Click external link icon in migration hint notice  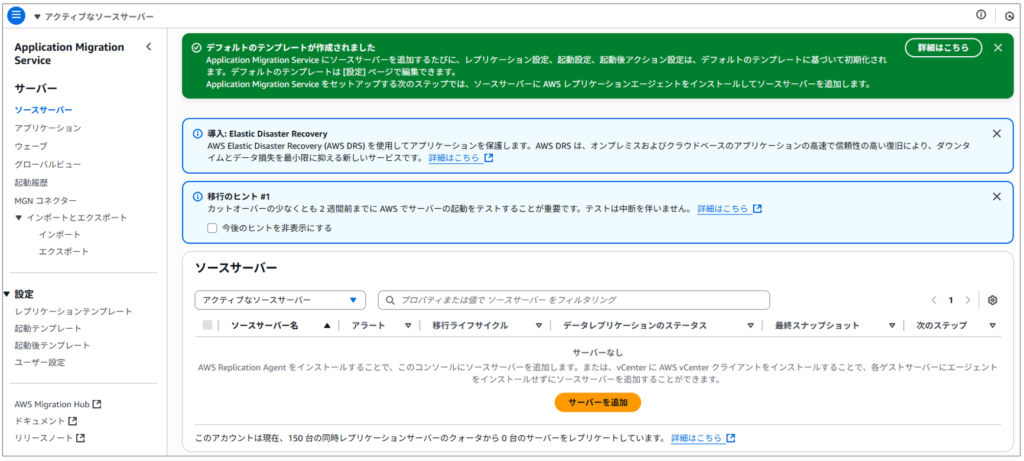tap(757, 209)
